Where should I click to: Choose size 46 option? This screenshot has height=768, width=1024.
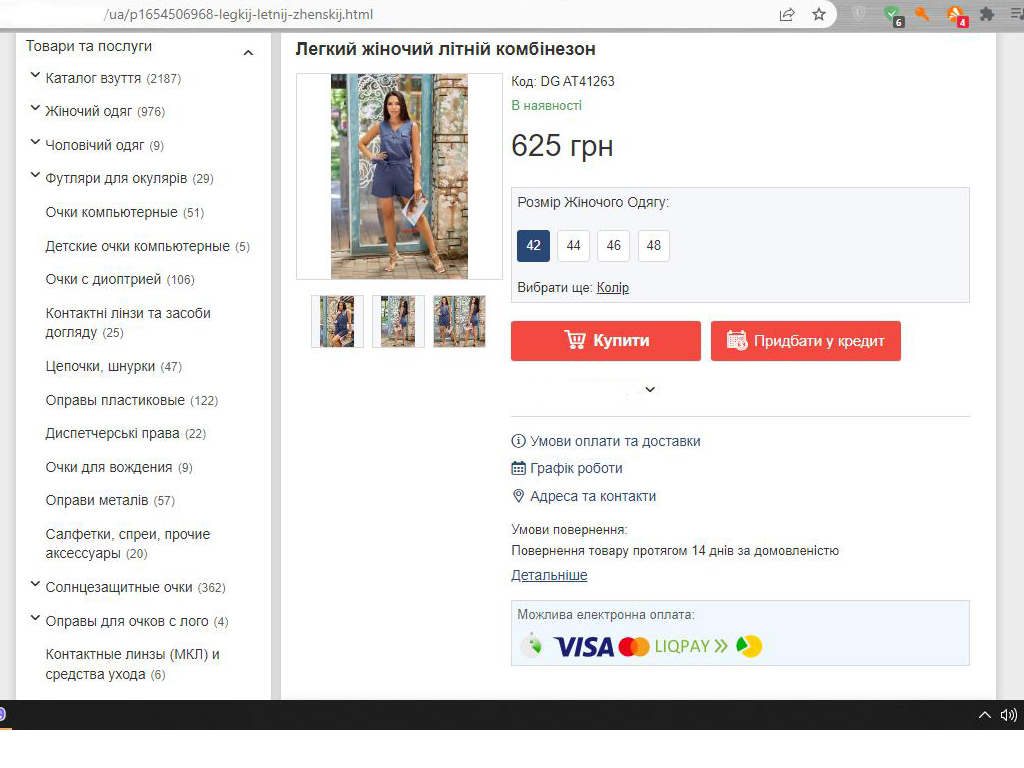click(613, 246)
